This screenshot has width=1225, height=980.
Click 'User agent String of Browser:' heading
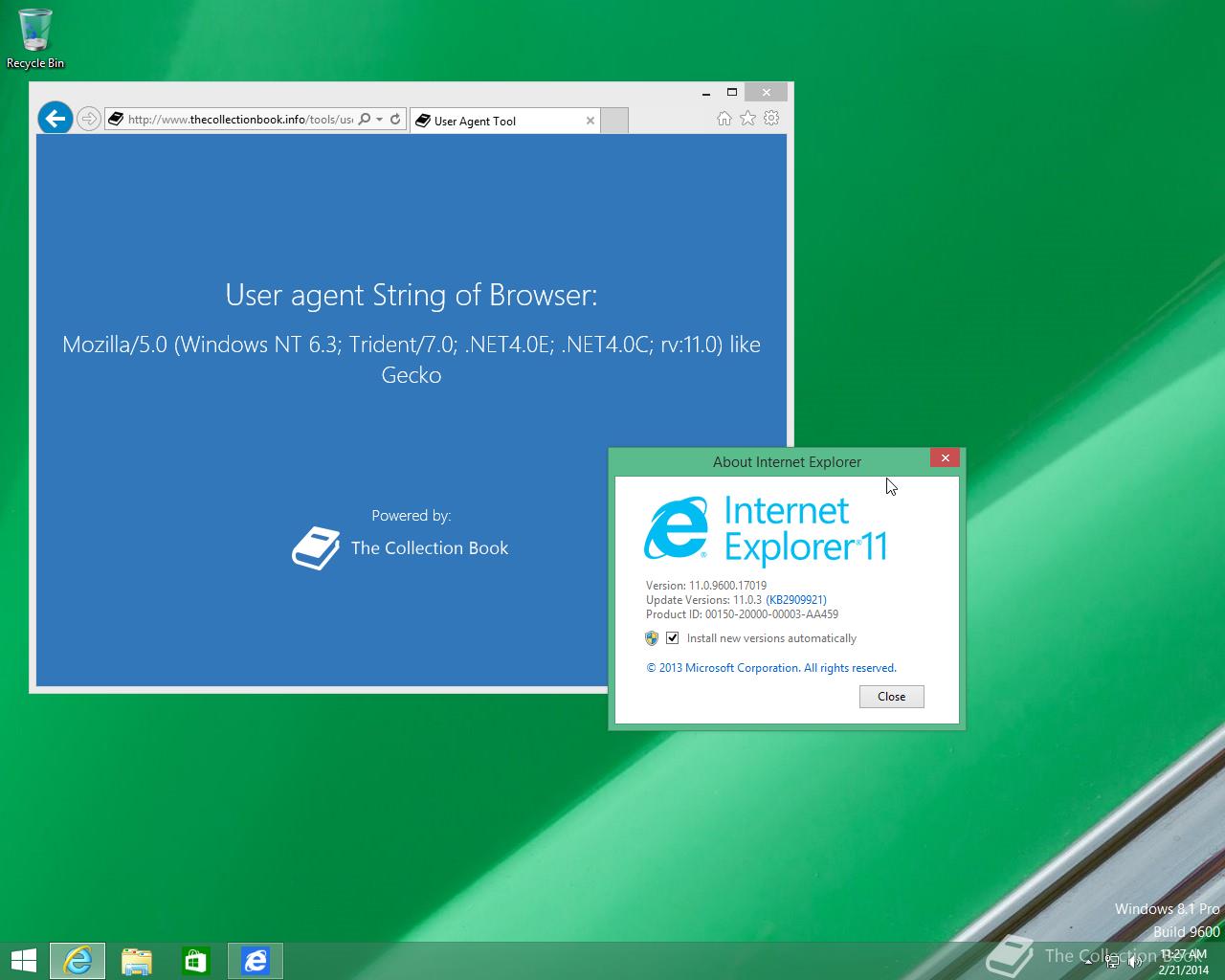click(412, 295)
